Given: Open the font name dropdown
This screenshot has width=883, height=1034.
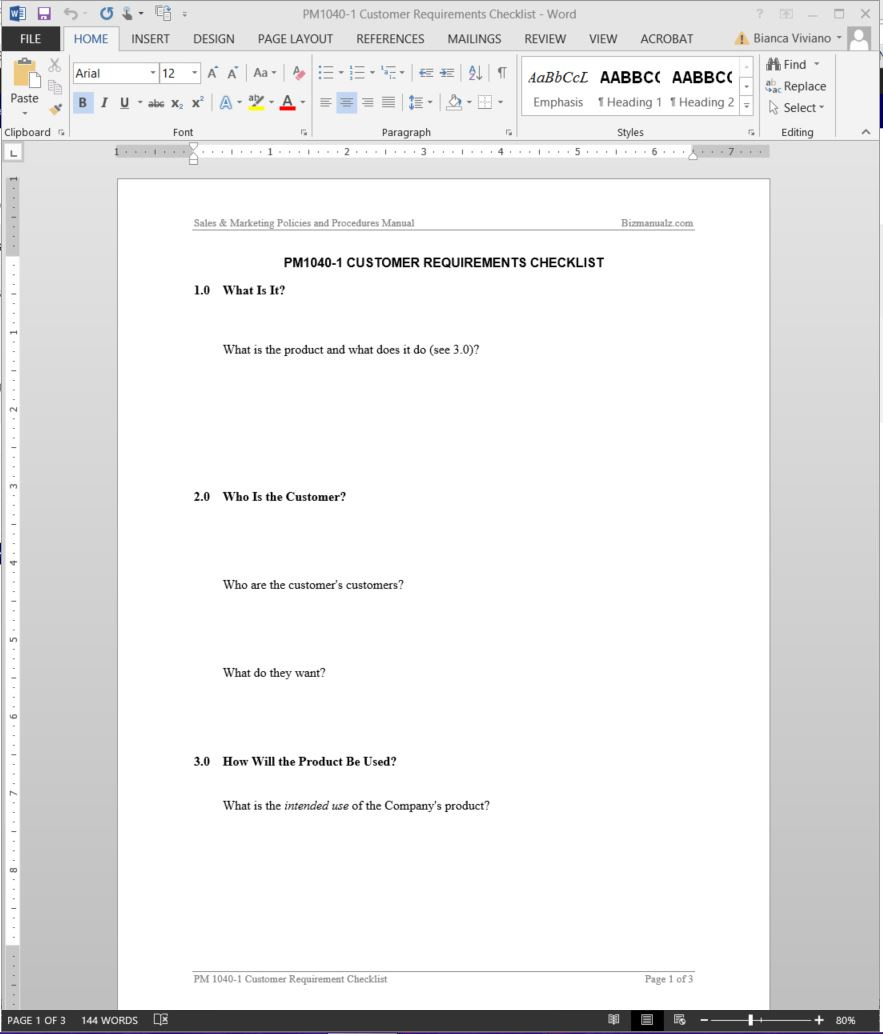Looking at the screenshot, I should pyautogui.click(x=153, y=73).
